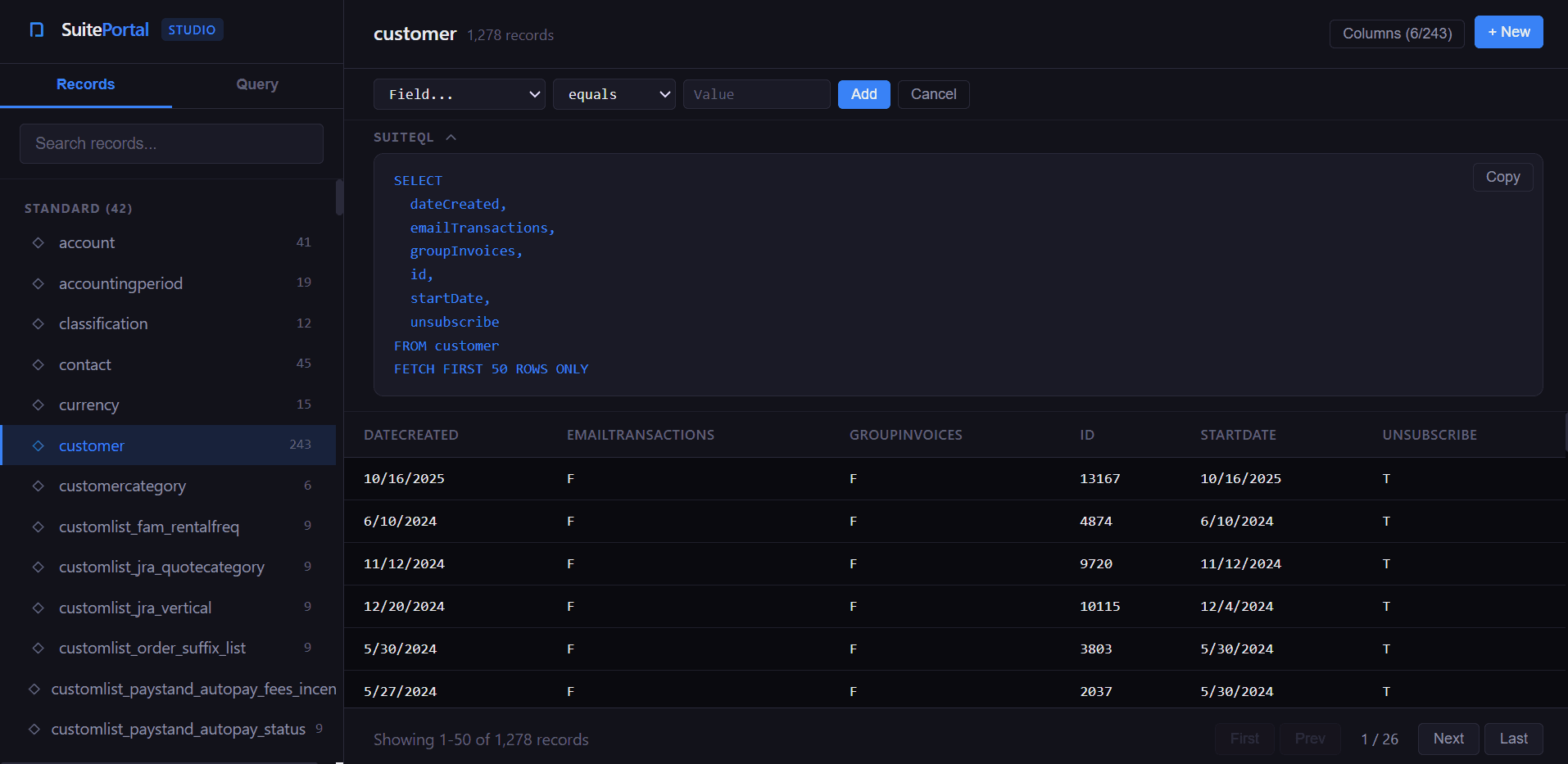
Task: Click the Search records input field
Action: (x=170, y=143)
